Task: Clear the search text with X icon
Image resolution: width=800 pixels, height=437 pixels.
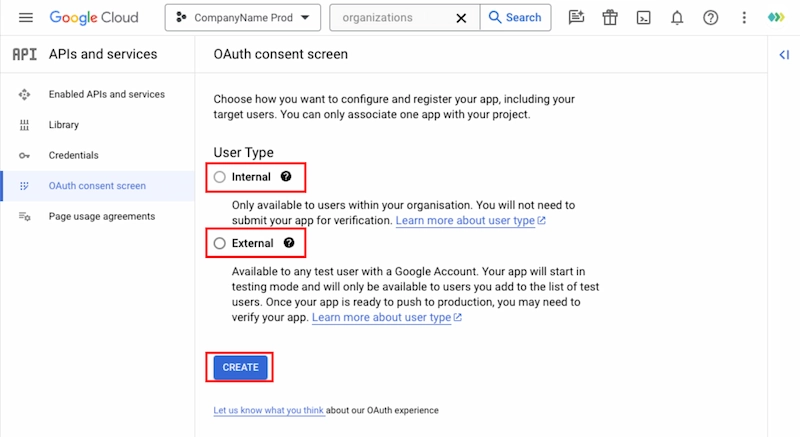Action: (461, 18)
